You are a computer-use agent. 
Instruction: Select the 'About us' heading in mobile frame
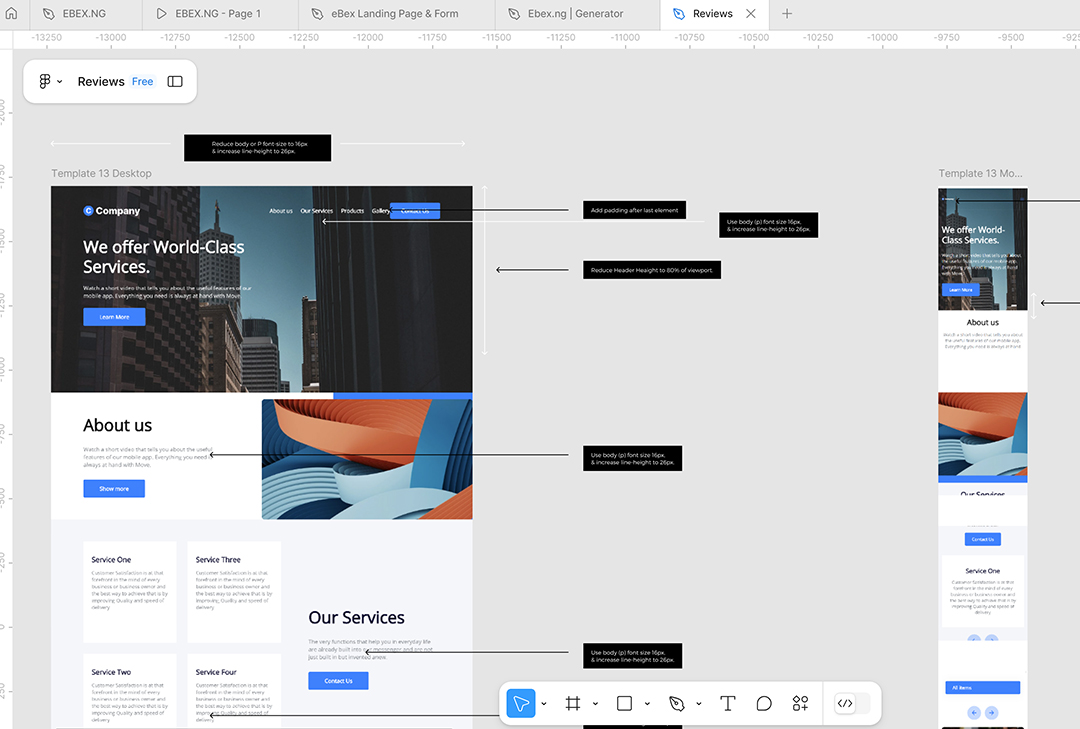click(982, 322)
